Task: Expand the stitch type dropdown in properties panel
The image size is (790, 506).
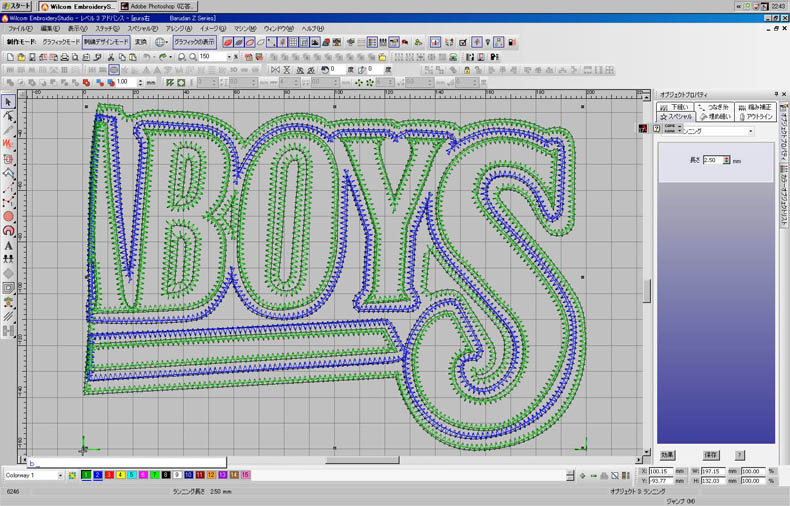Action: [750, 131]
